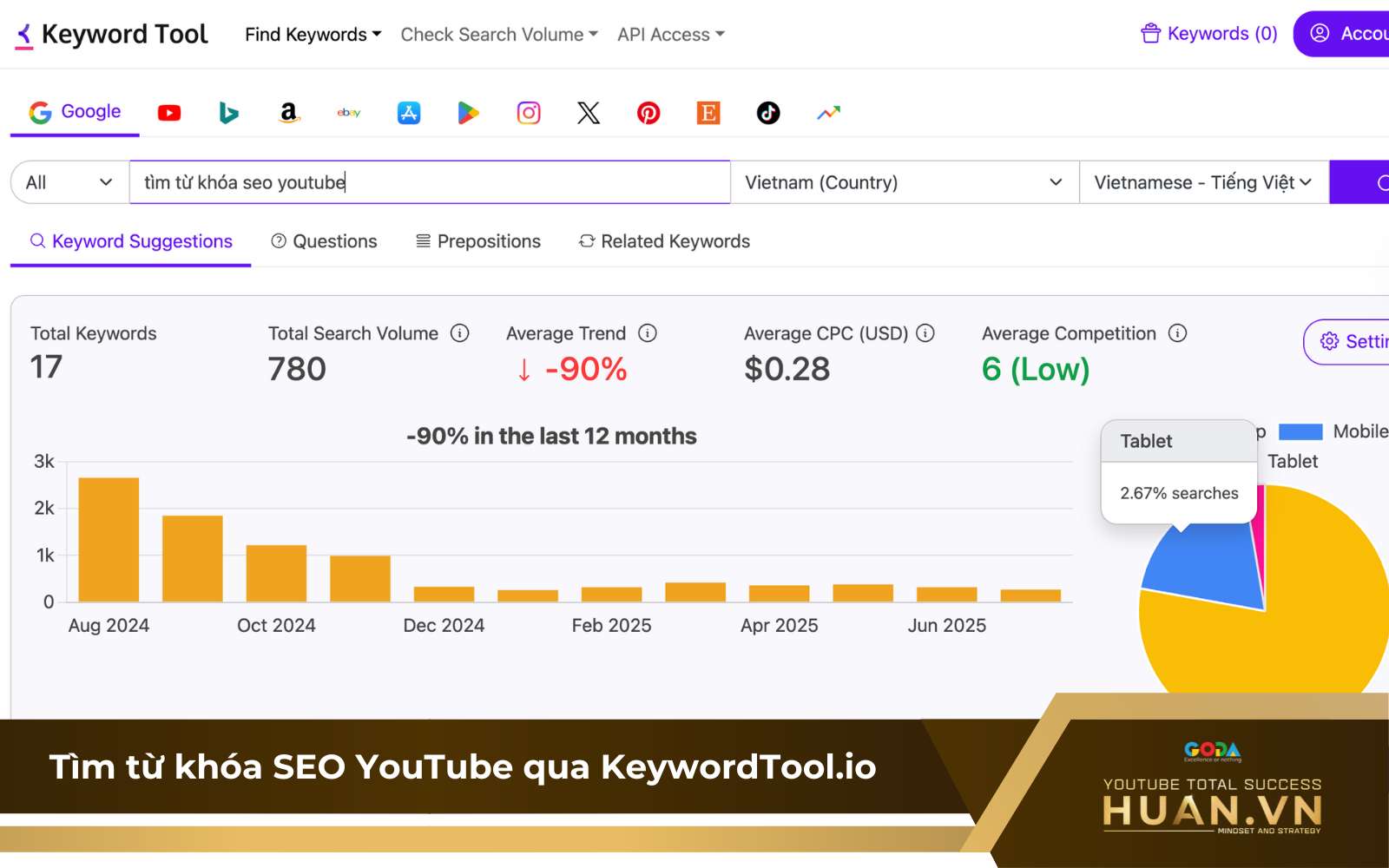Open the All search type dropdown
Screen dimensions: 1389x868
click(69, 182)
